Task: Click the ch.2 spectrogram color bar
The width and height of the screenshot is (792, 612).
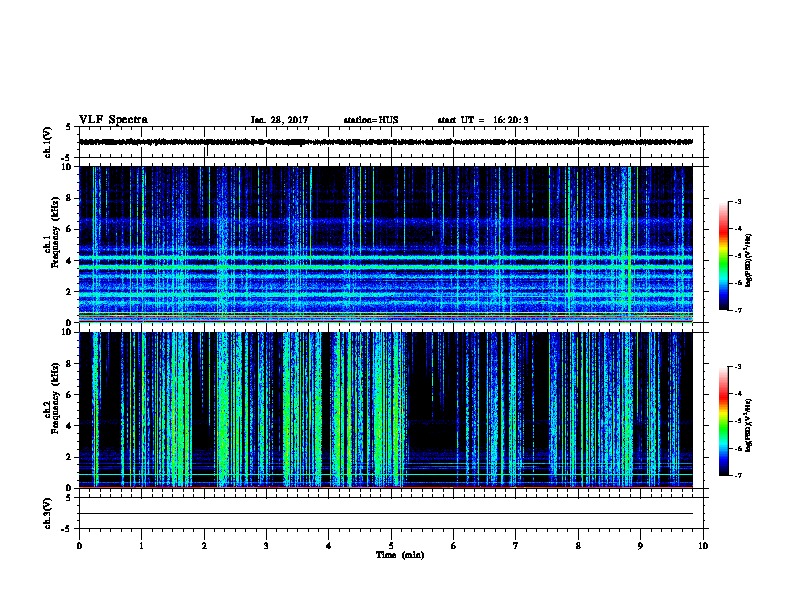Action: [724, 421]
